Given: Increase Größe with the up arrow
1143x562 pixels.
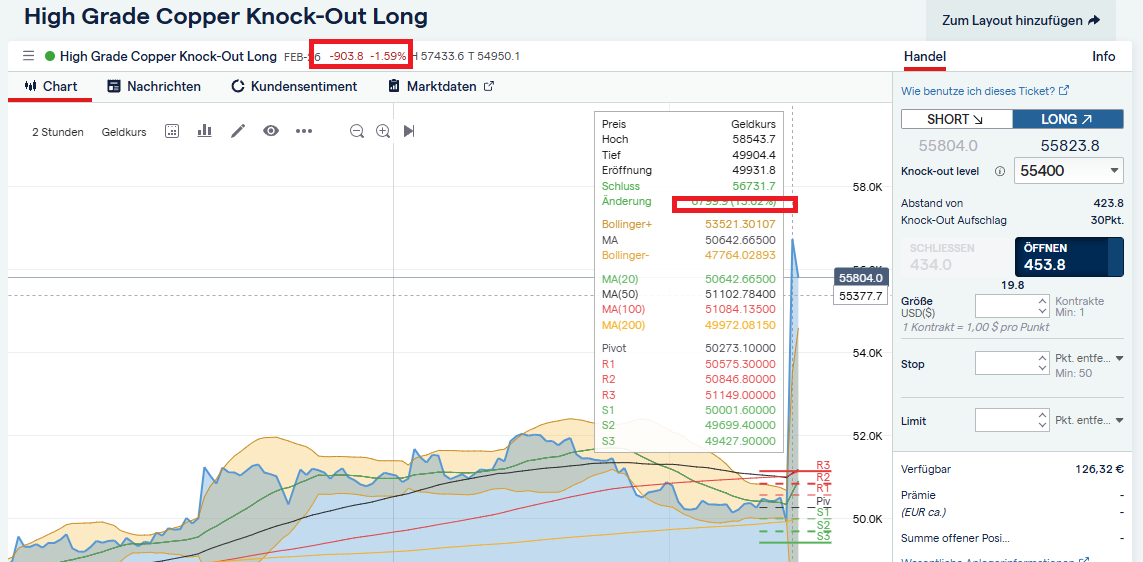Looking at the screenshot, I should point(1042,300).
